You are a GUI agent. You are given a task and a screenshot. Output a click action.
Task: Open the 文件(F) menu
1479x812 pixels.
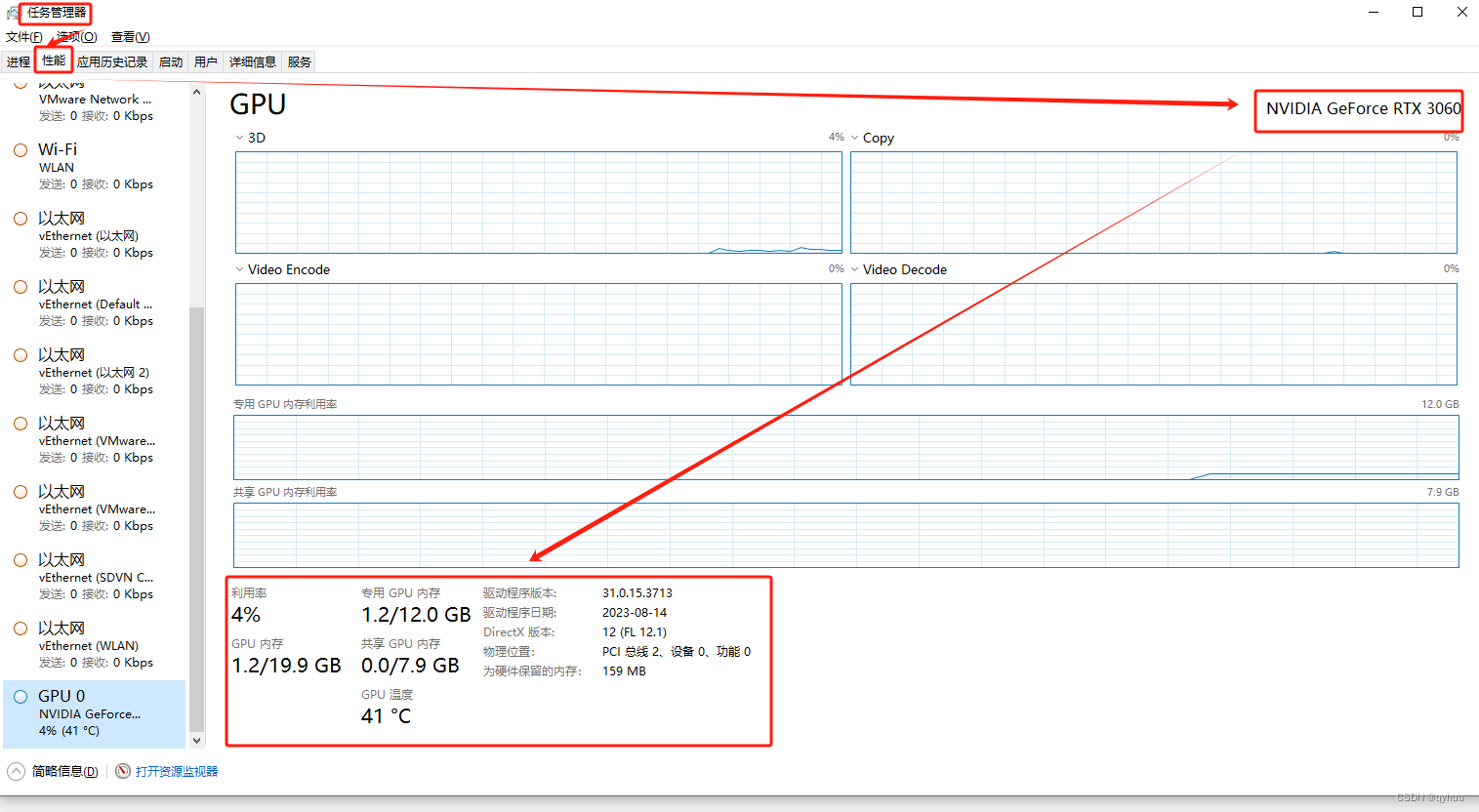(23, 37)
